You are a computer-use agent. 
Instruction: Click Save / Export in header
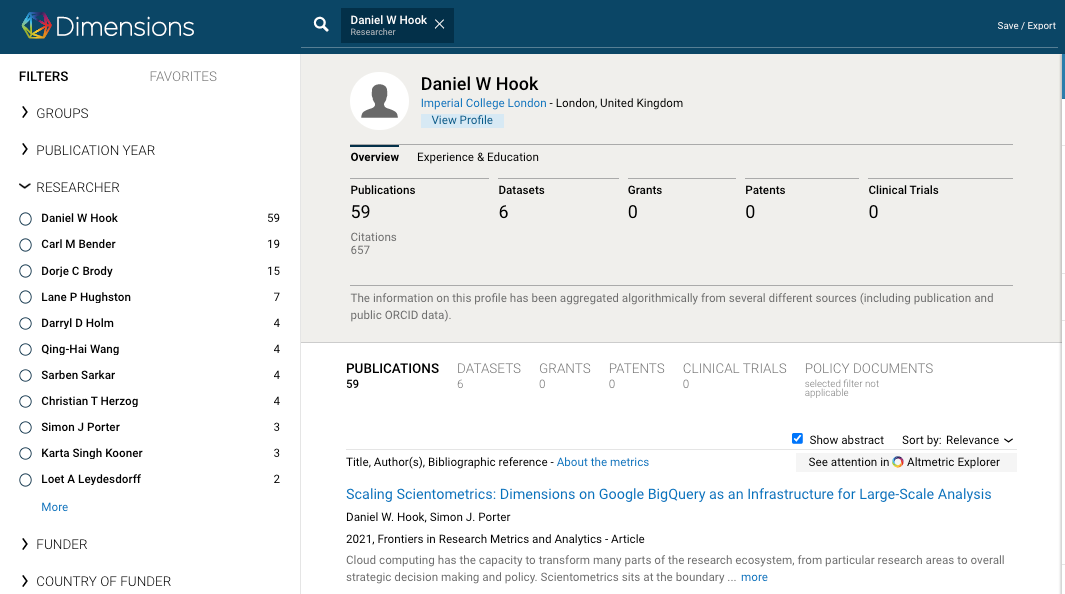[x=1026, y=26]
